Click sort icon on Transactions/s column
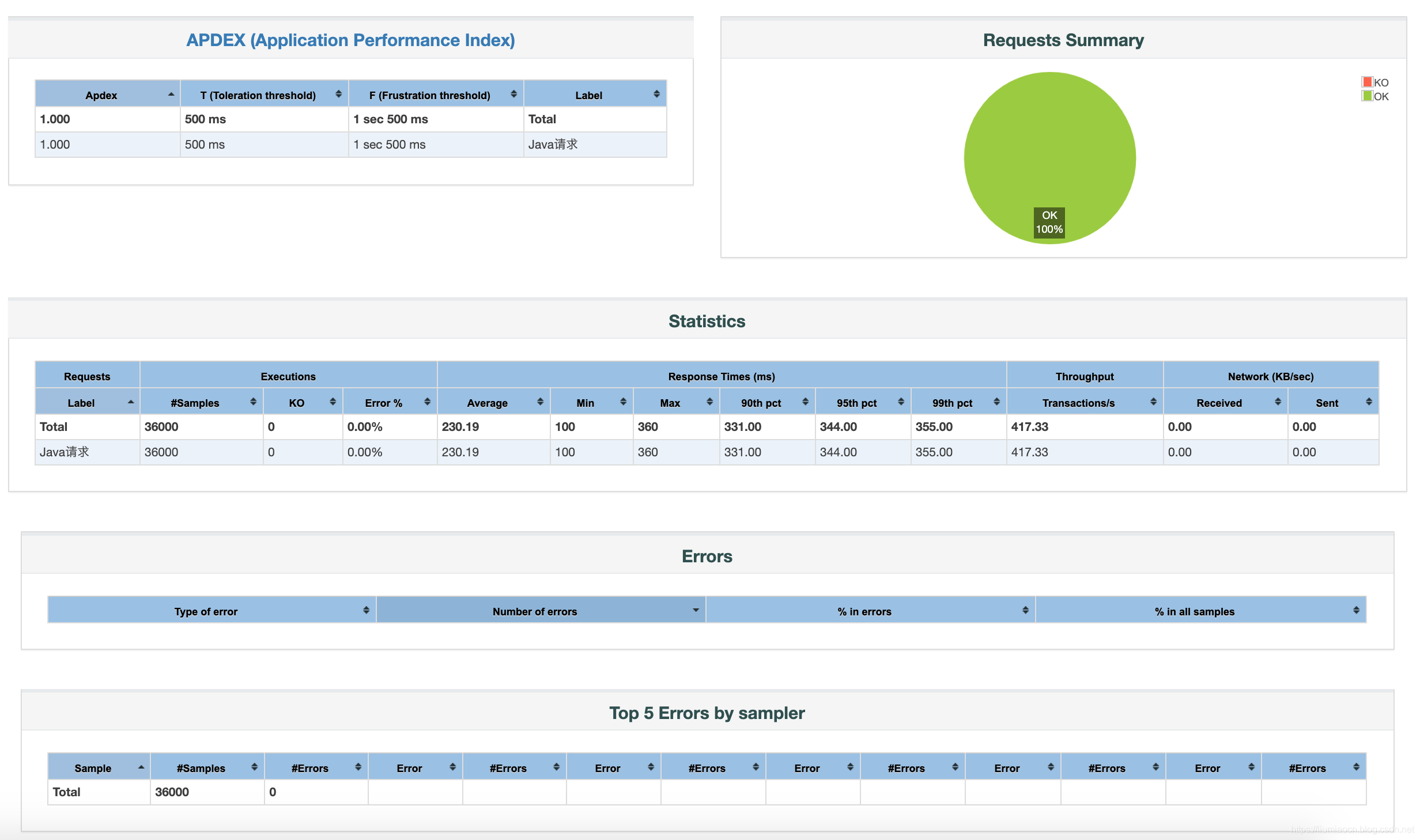1420x840 pixels. [x=1153, y=402]
